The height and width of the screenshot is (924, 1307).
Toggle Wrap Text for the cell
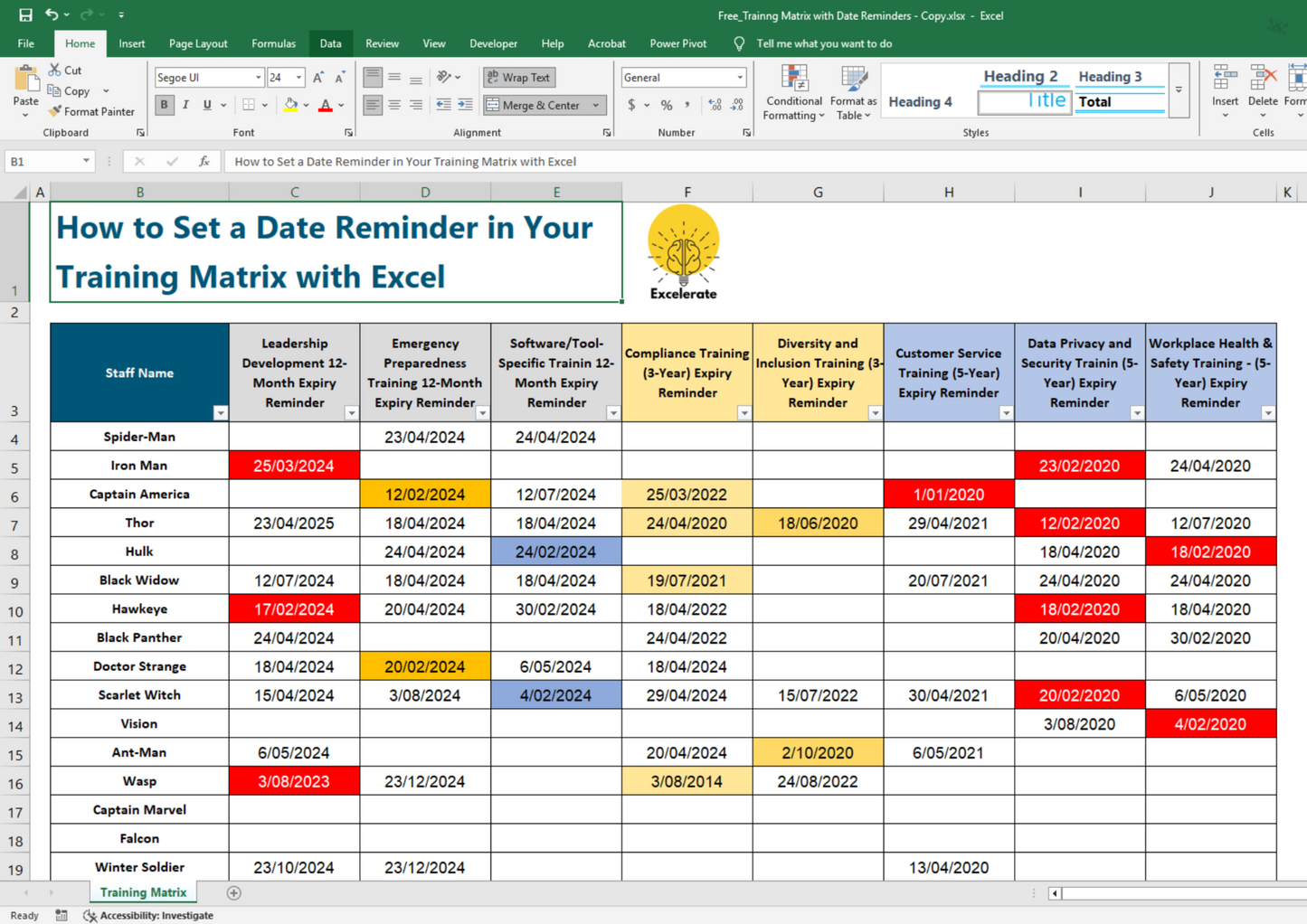pos(519,78)
